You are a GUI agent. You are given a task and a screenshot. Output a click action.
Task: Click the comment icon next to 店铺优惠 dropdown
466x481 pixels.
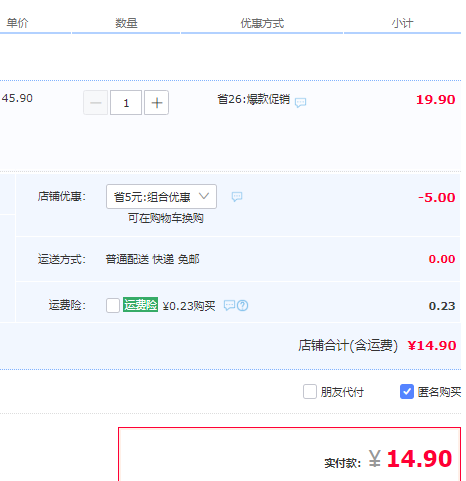click(x=237, y=197)
